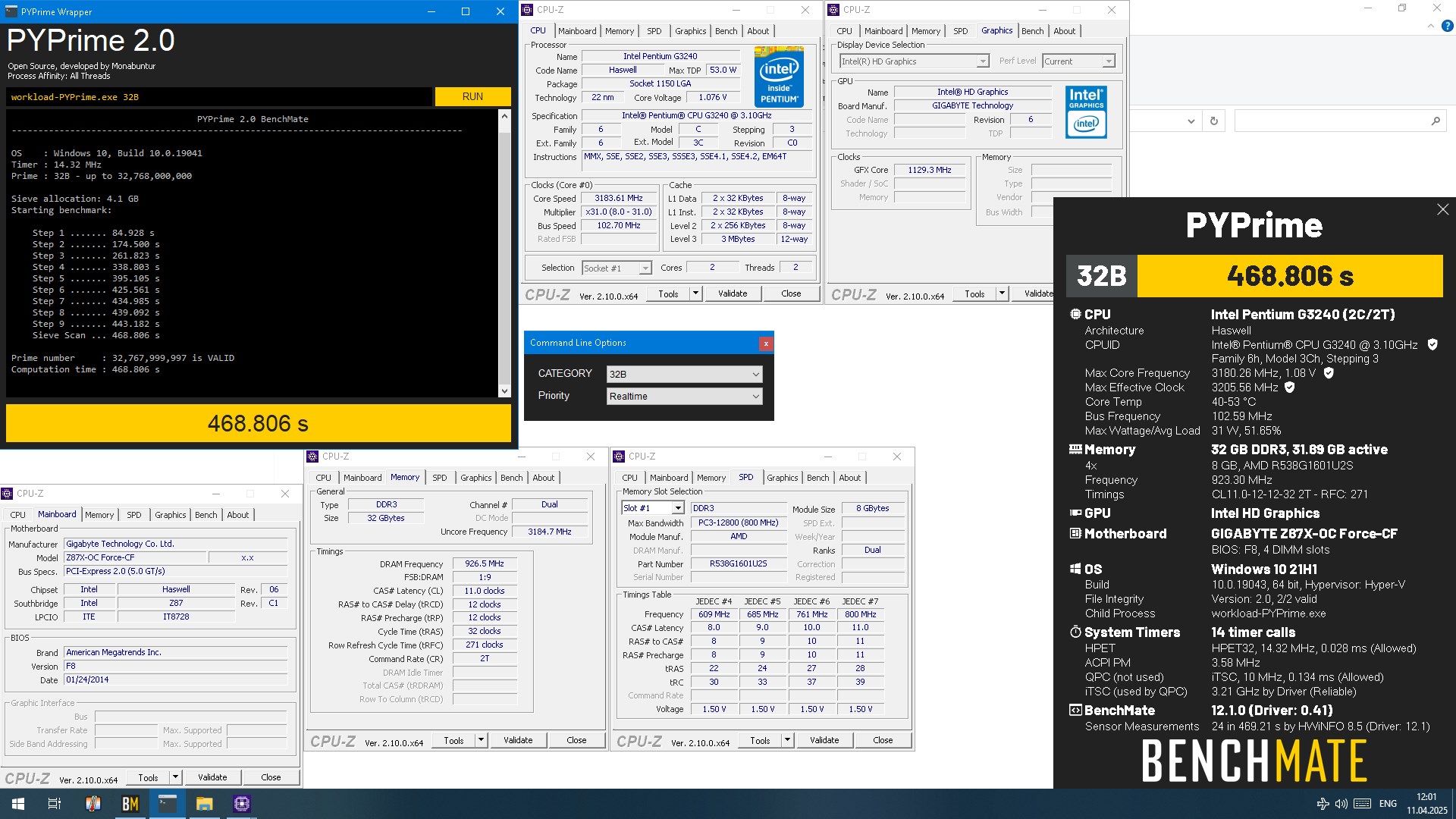Expand Tools arrow in CPU-Z SPD window

pos(787,741)
